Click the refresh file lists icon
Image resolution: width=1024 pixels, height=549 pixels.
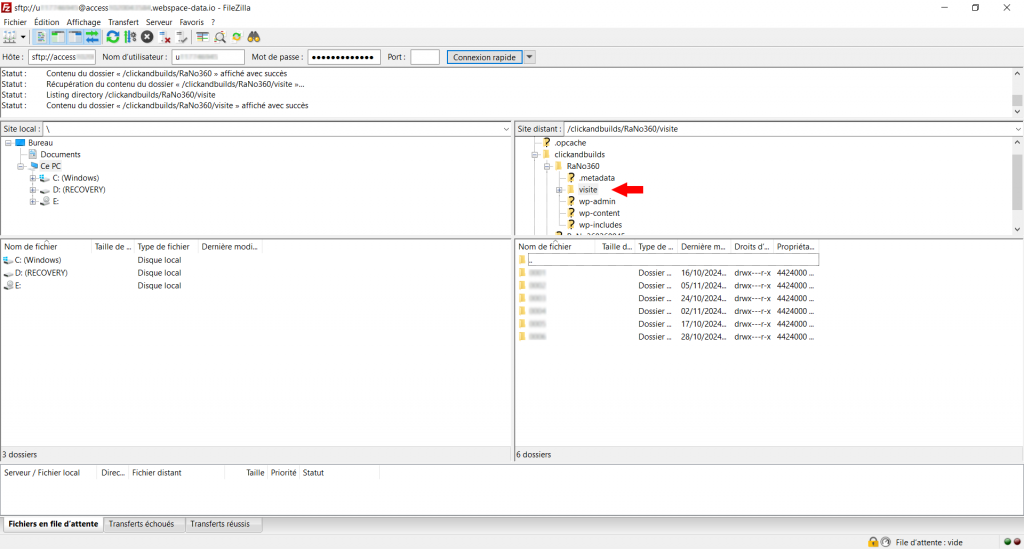[113, 37]
